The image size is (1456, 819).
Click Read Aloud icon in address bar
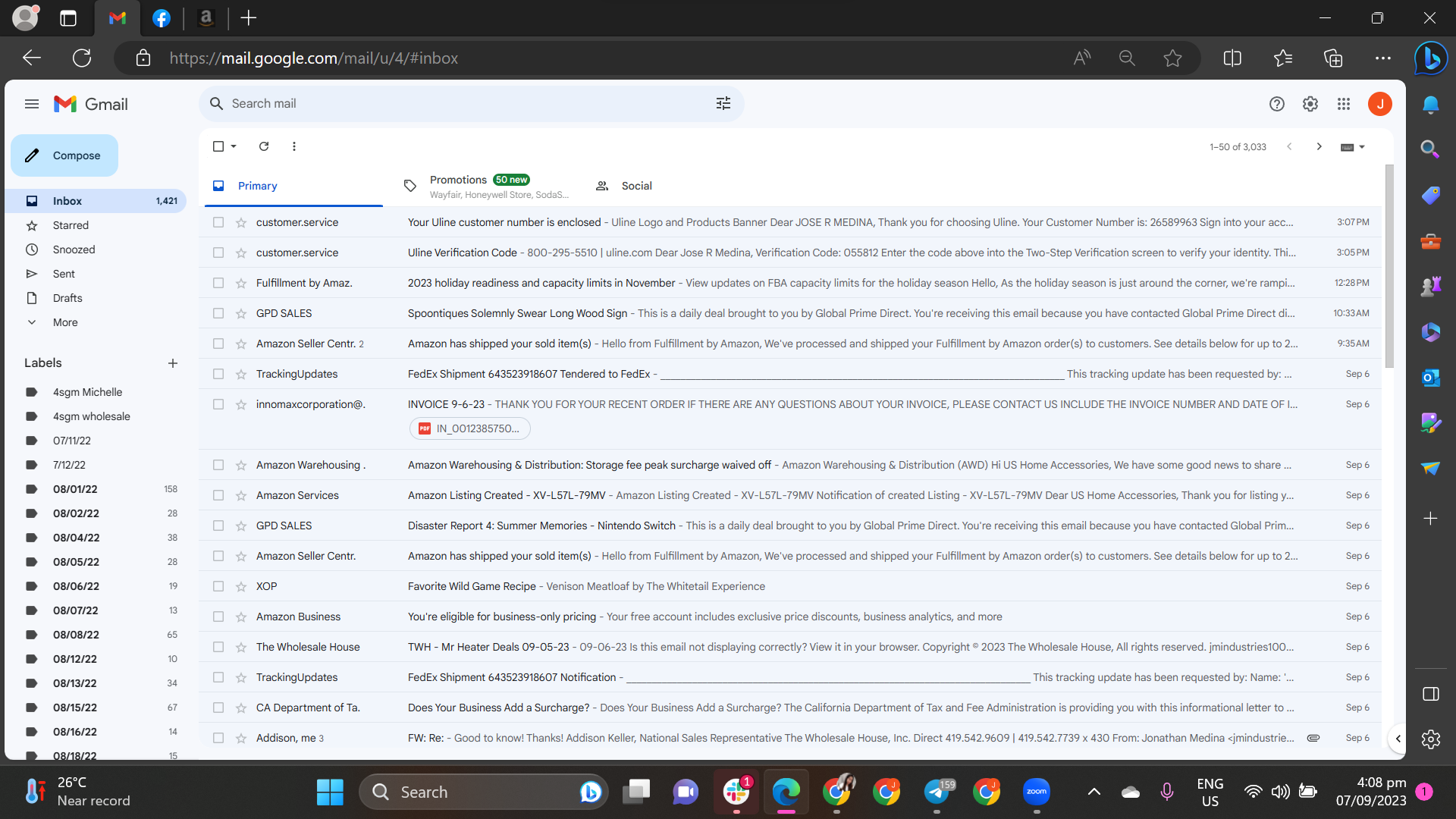1082,58
